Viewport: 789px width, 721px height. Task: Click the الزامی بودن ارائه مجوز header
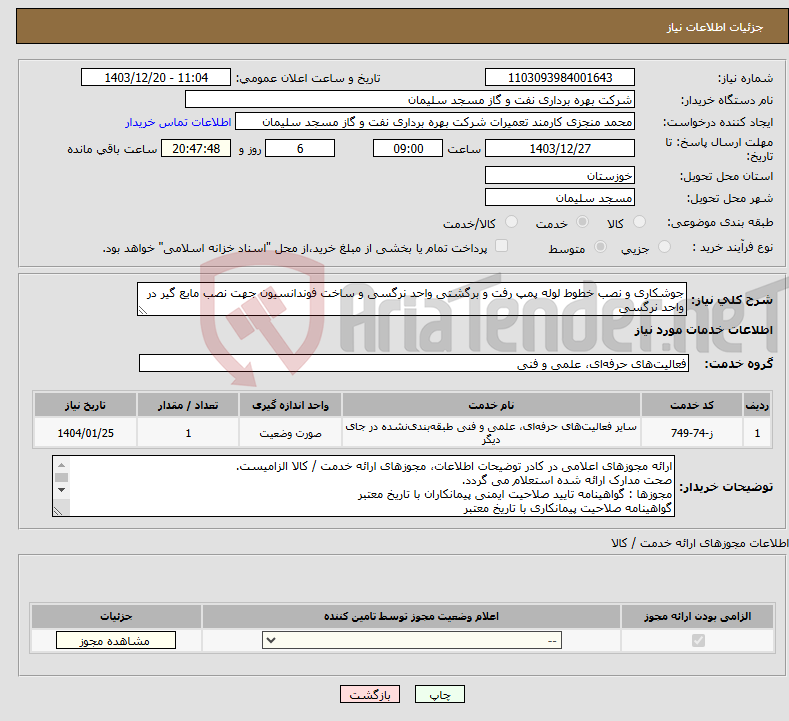point(697,616)
